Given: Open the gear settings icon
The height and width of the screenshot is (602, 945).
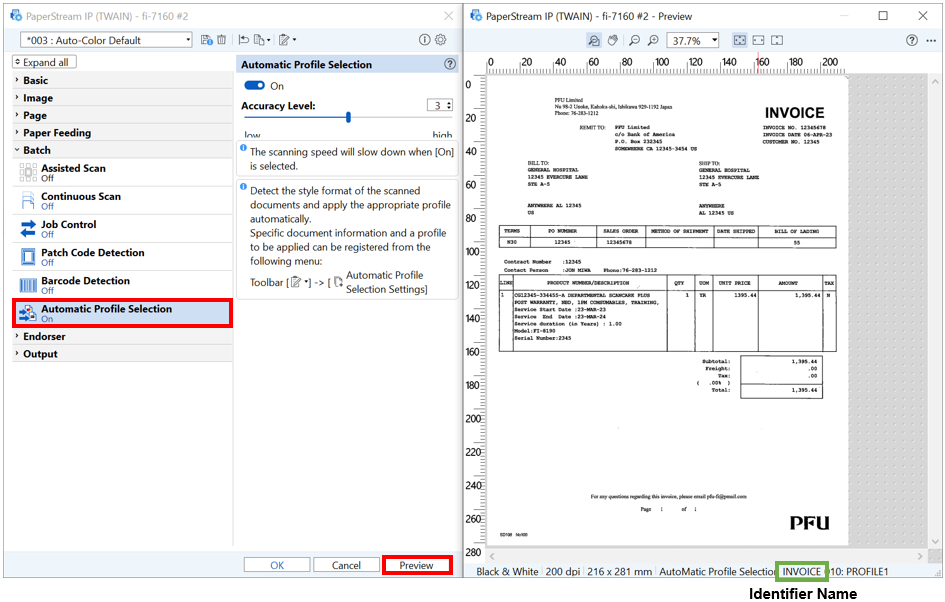Looking at the screenshot, I should point(441,40).
